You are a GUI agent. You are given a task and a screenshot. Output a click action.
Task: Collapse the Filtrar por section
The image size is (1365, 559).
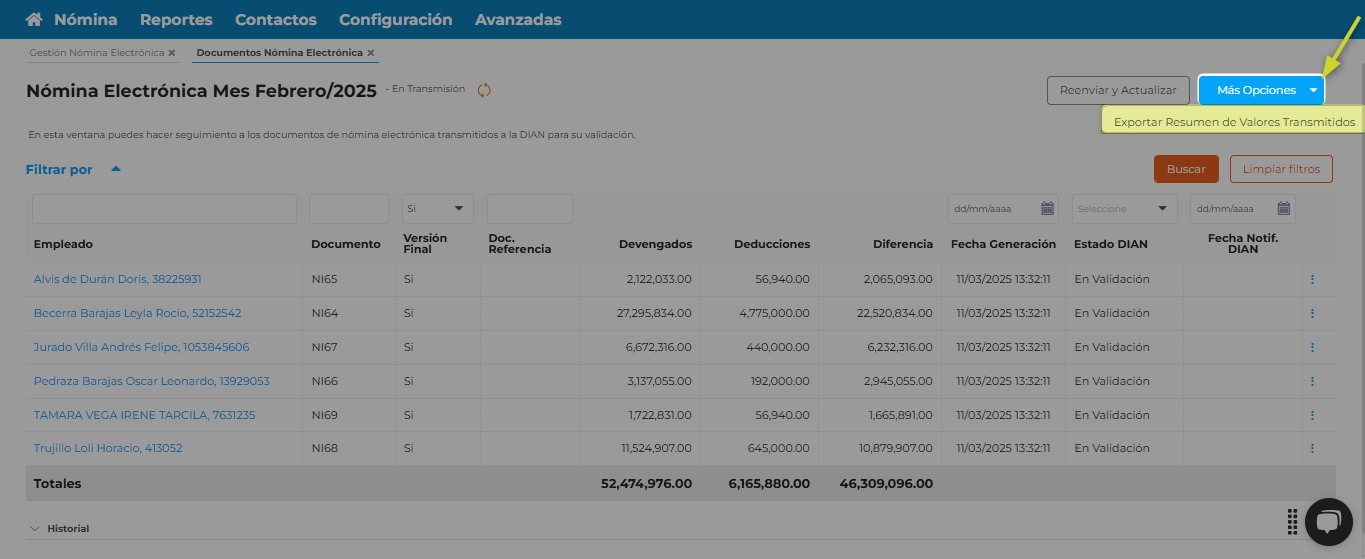pos(116,169)
